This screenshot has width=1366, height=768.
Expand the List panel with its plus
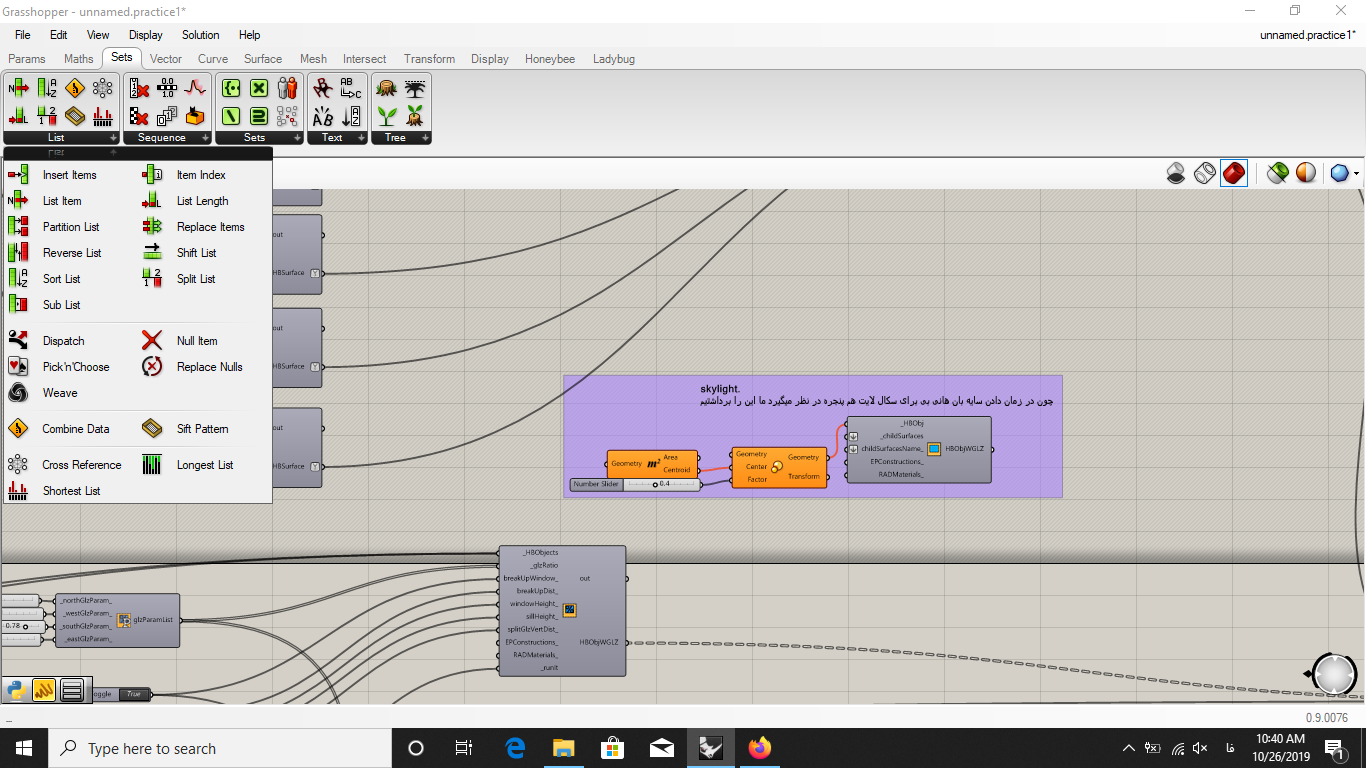113,138
